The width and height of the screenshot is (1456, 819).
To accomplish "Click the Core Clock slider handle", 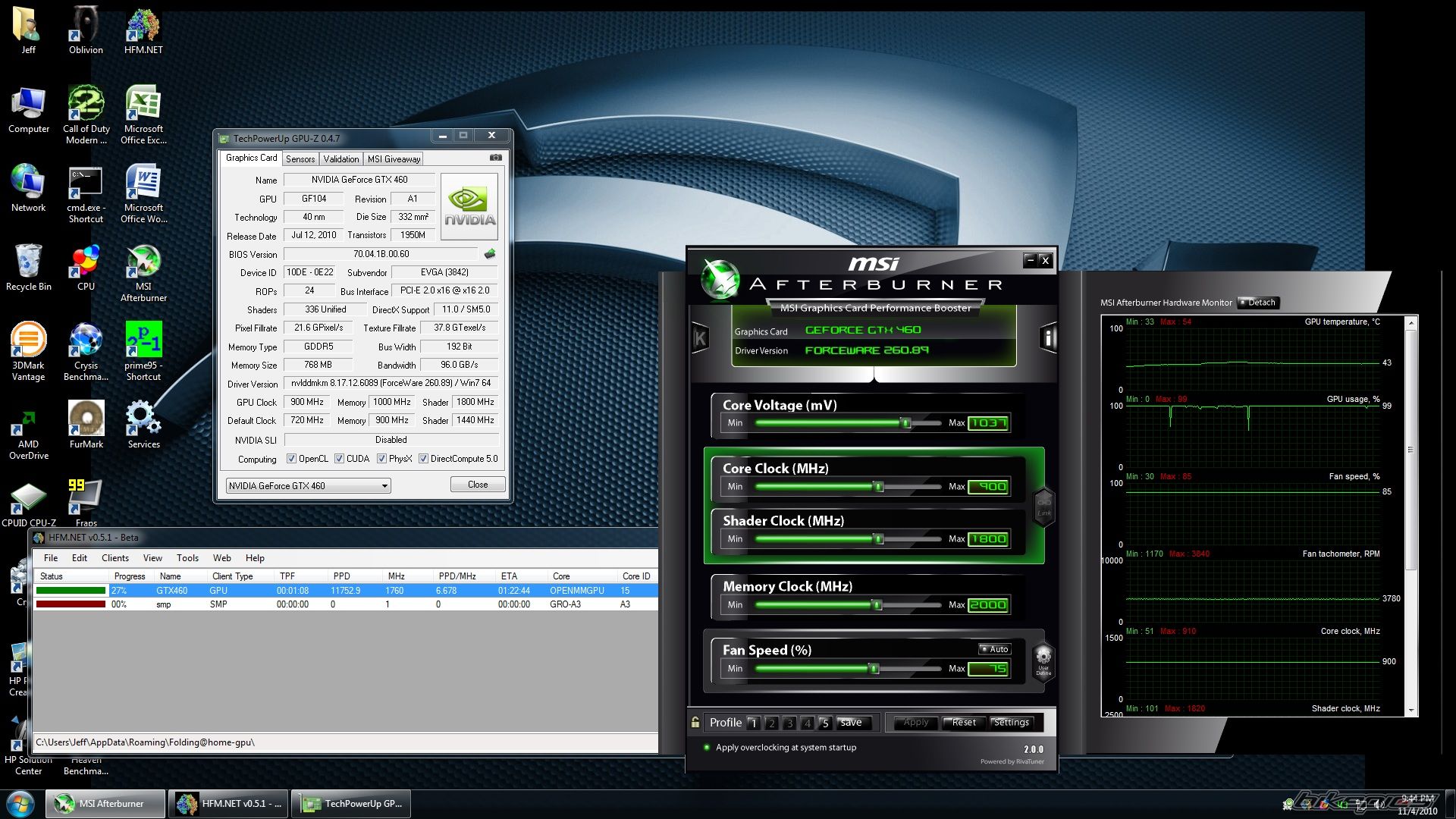I will pyautogui.click(x=879, y=487).
